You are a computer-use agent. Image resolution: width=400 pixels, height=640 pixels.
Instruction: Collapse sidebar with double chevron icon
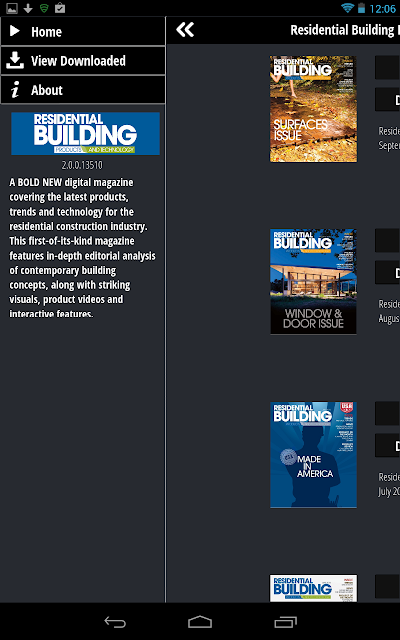(185, 30)
